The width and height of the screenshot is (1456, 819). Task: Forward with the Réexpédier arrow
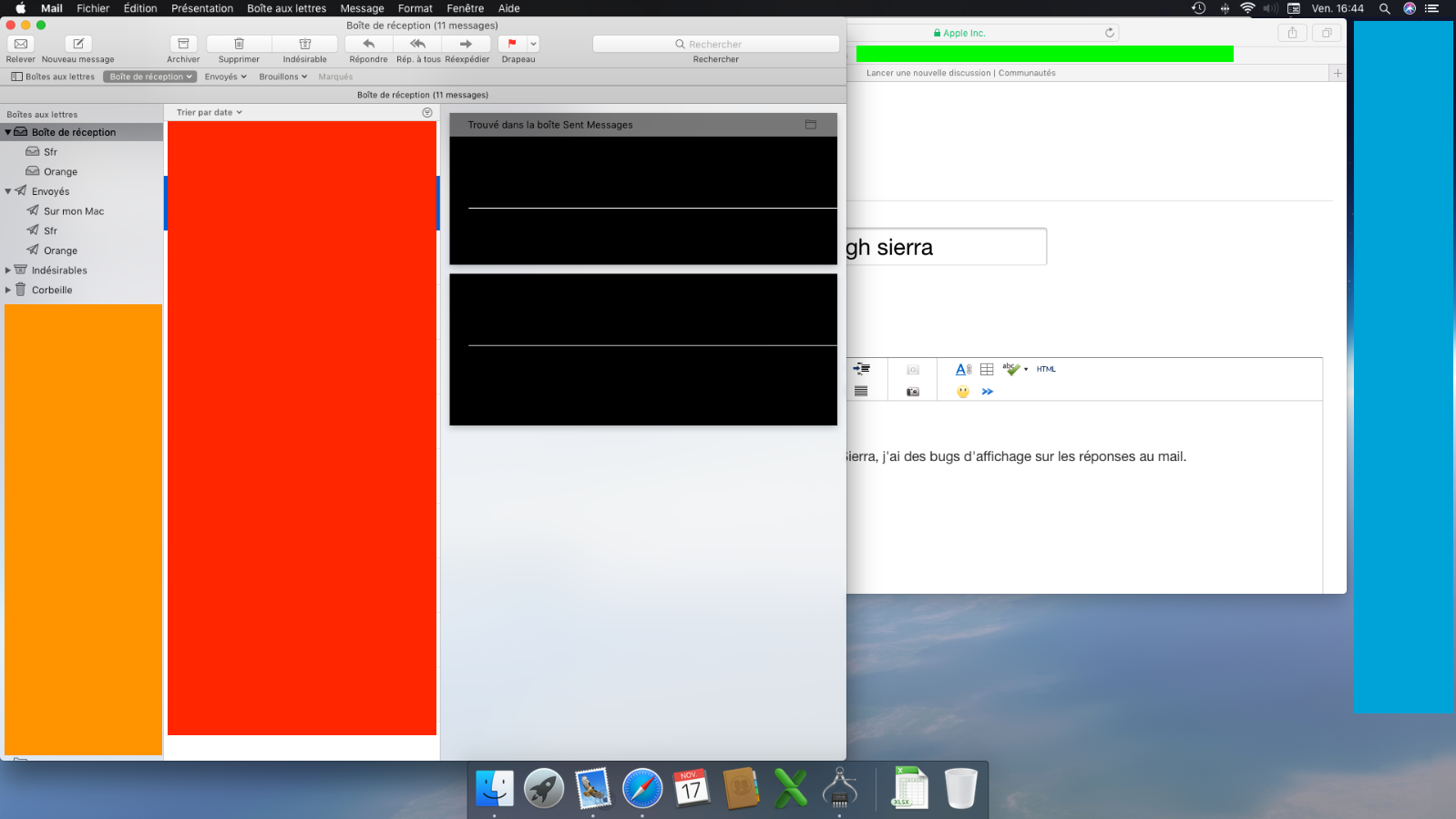pos(467,44)
